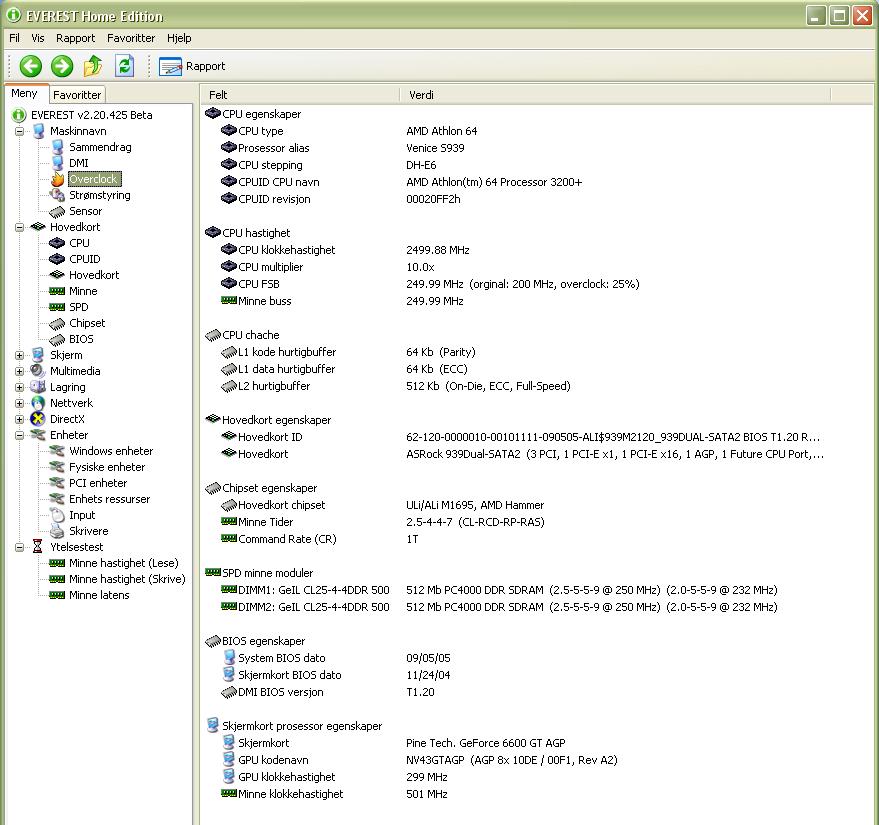Select the CPU chip icon in tree

point(57,243)
